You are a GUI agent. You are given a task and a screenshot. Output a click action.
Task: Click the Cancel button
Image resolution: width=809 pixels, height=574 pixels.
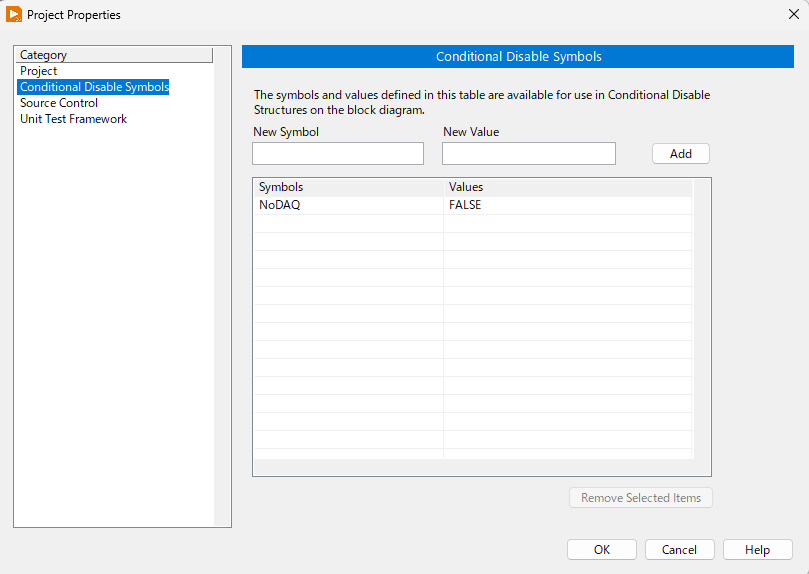[x=679, y=550]
